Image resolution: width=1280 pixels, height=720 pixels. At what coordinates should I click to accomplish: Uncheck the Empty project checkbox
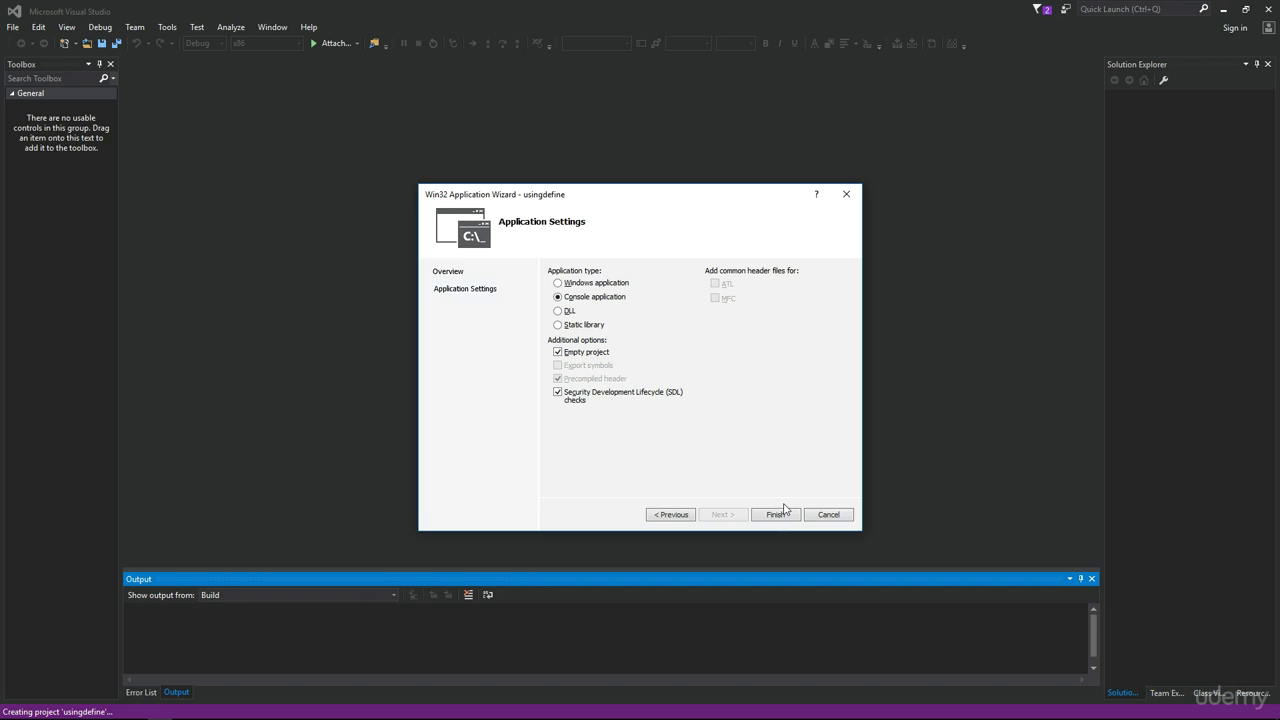[558, 352]
